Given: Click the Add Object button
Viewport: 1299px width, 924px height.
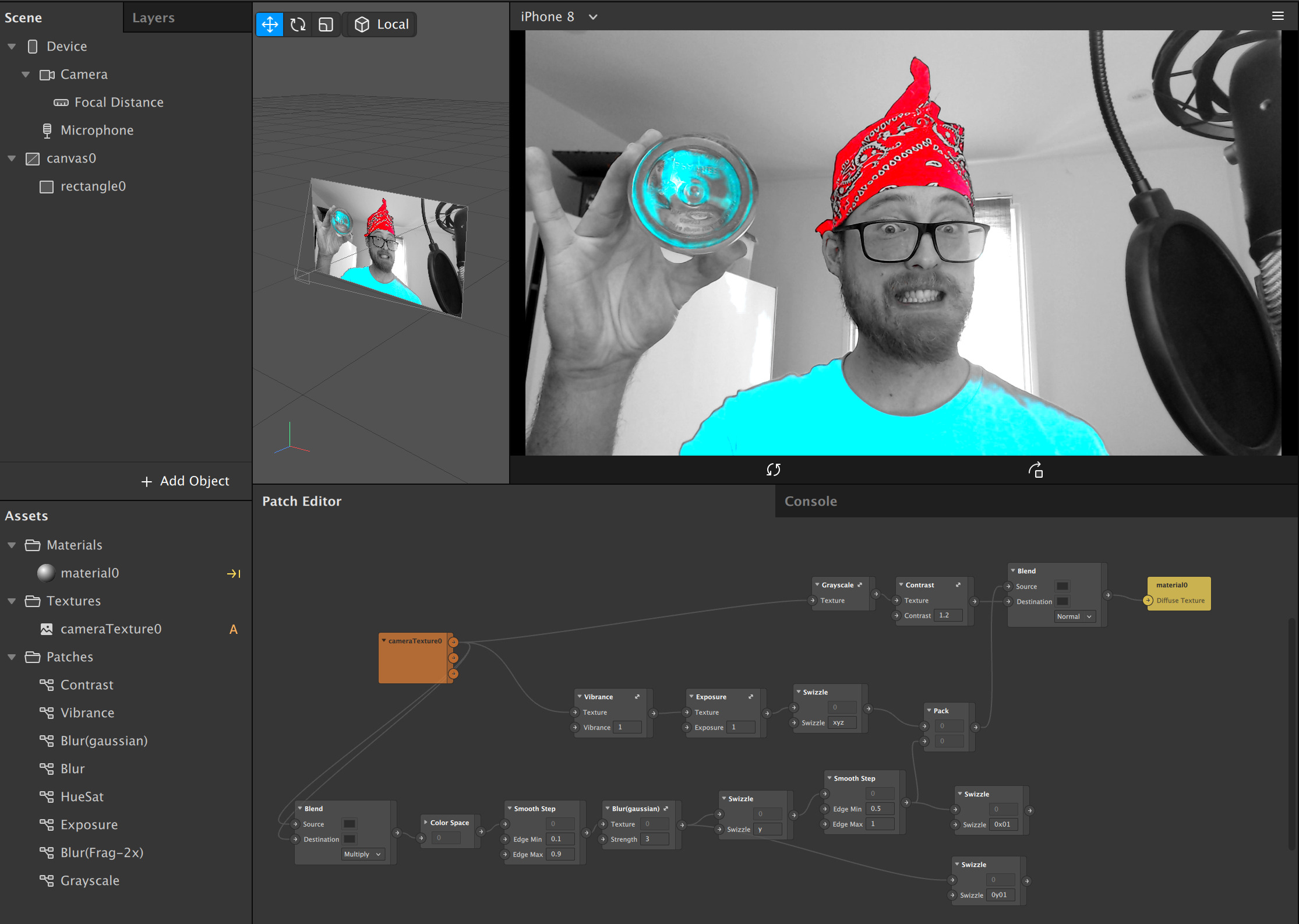Looking at the screenshot, I should pos(185,481).
